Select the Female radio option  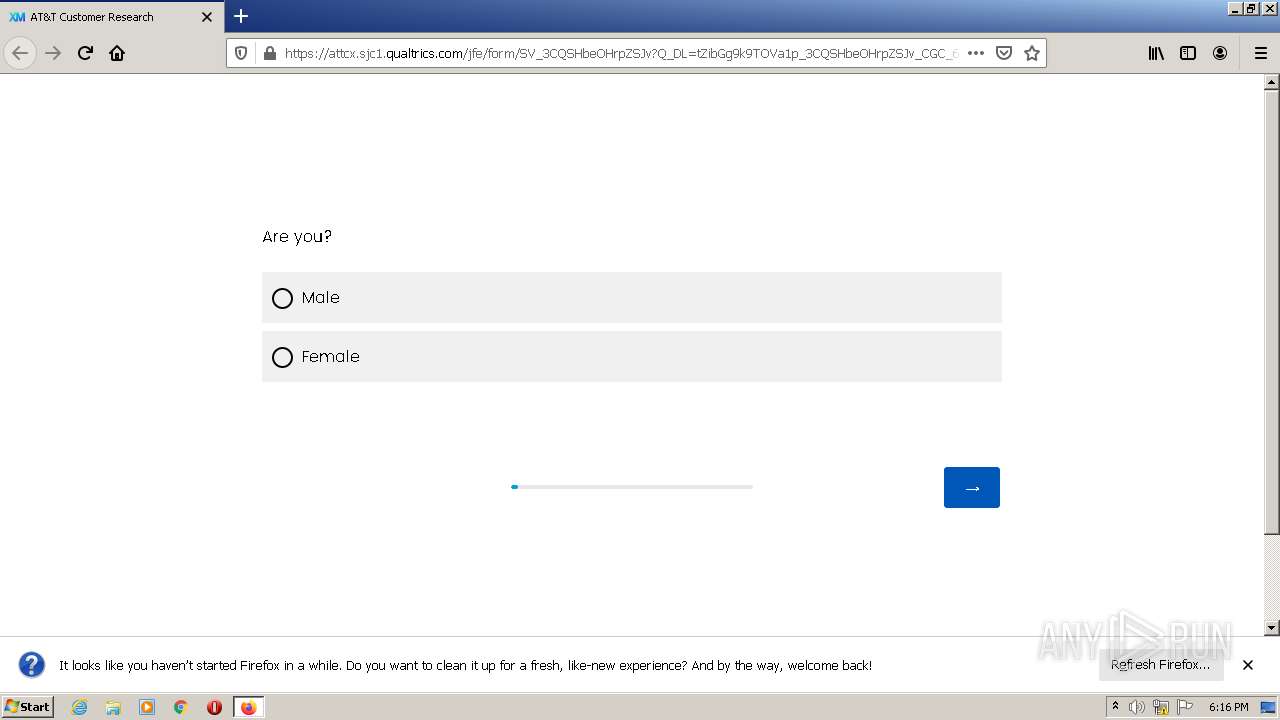pyautogui.click(x=631, y=357)
